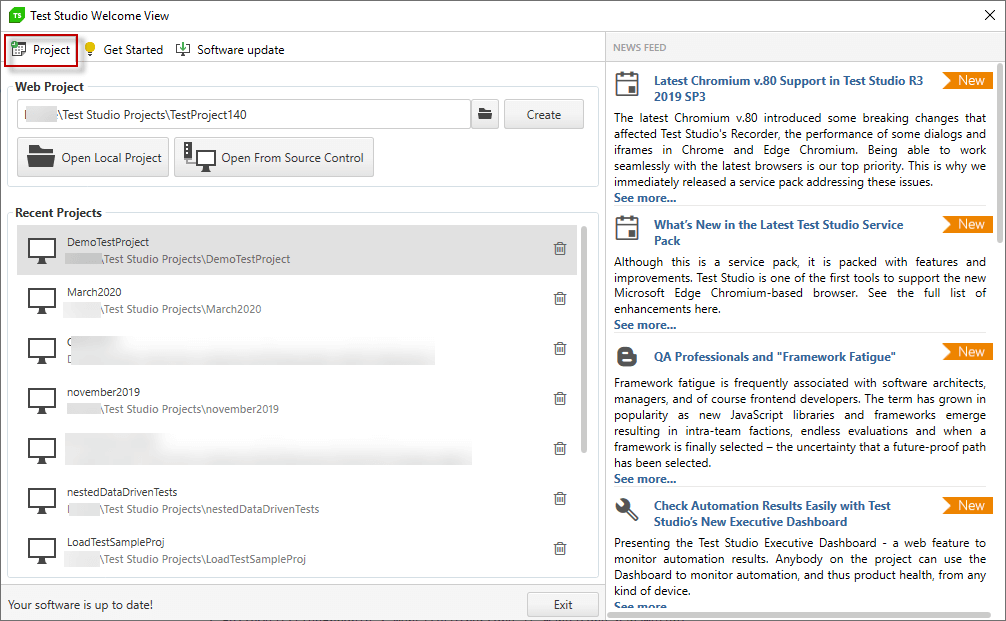The image size is (1006, 621).
Task: Read the QA Professionals Framework Fatigue article
Action: [774, 357]
